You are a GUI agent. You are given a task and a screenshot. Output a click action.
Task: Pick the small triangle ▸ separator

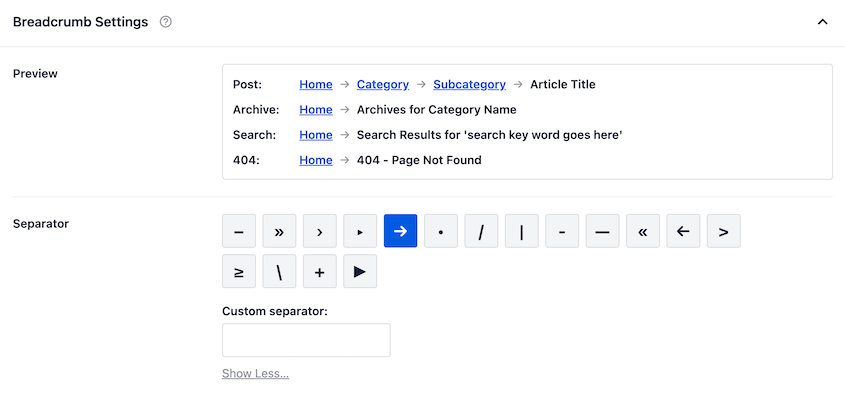[x=360, y=231]
